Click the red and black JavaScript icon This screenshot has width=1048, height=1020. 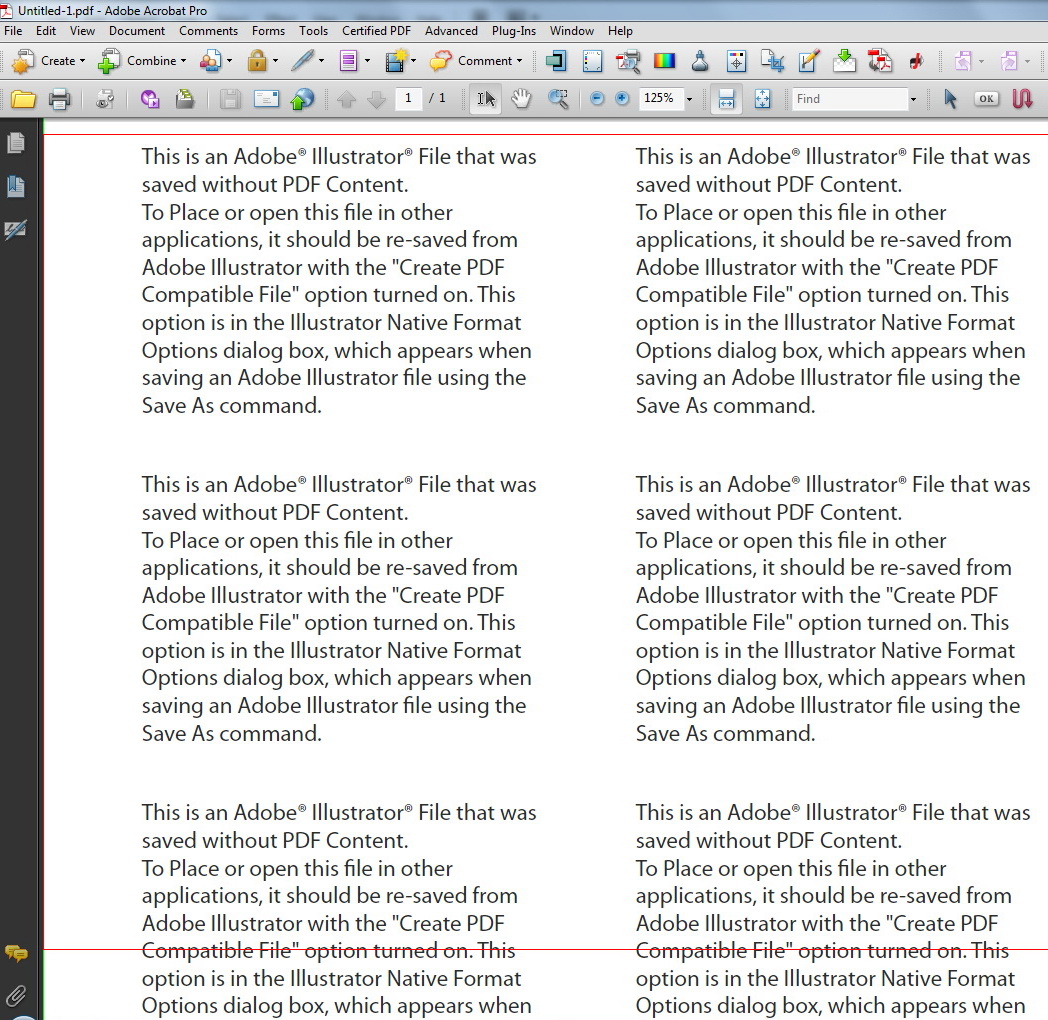[916, 61]
